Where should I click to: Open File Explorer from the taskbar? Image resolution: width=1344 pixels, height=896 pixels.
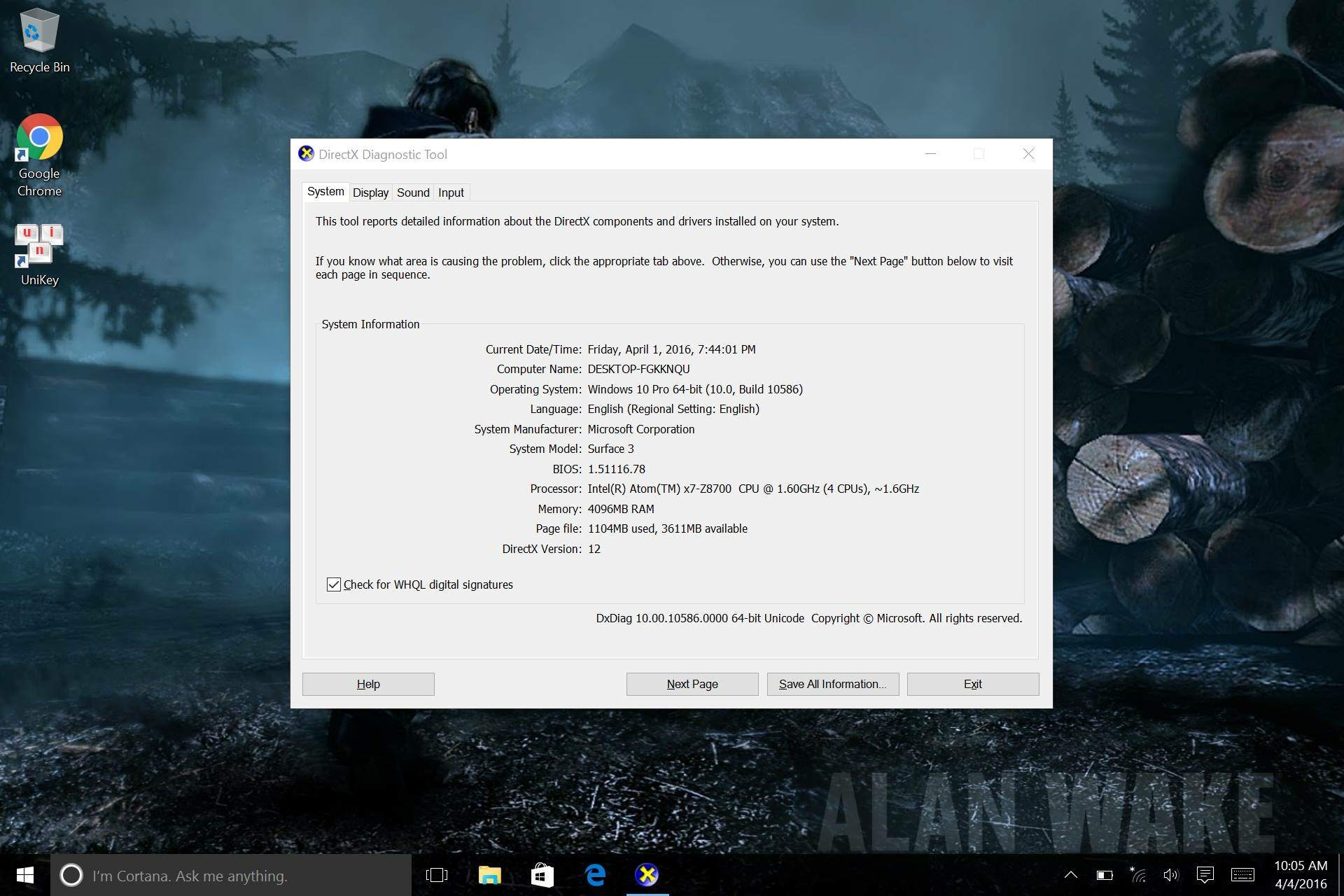pyautogui.click(x=489, y=875)
